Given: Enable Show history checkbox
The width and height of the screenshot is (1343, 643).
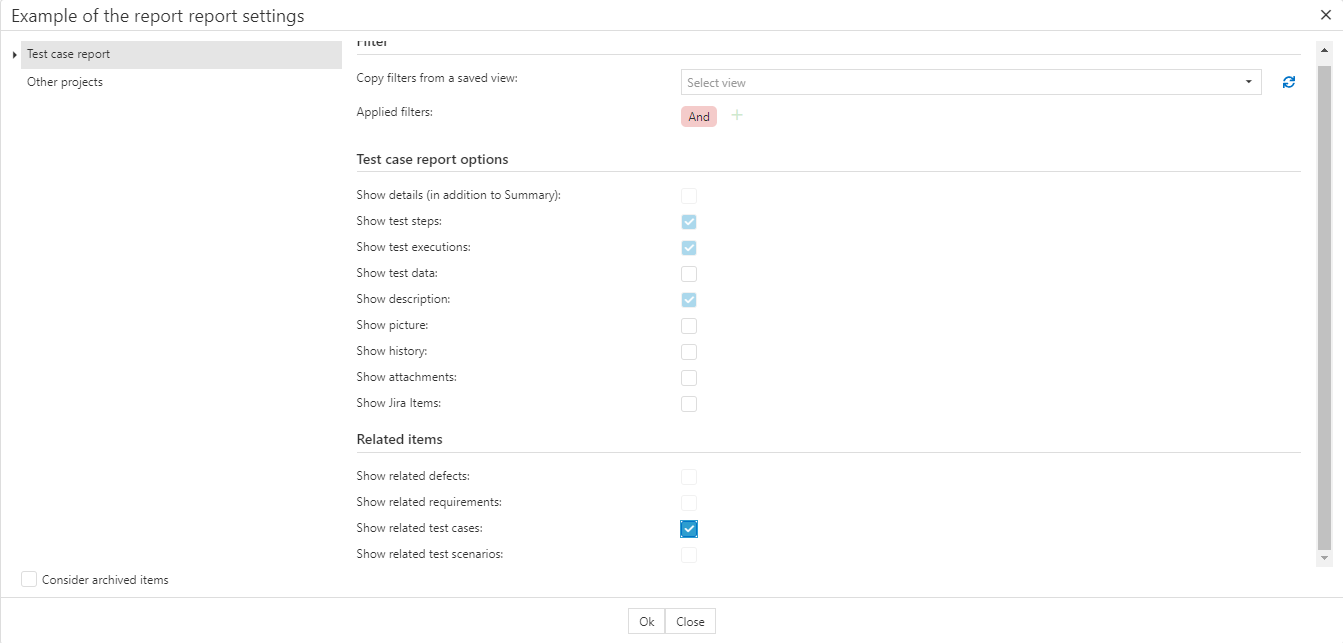Looking at the screenshot, I should click(689, 352).
